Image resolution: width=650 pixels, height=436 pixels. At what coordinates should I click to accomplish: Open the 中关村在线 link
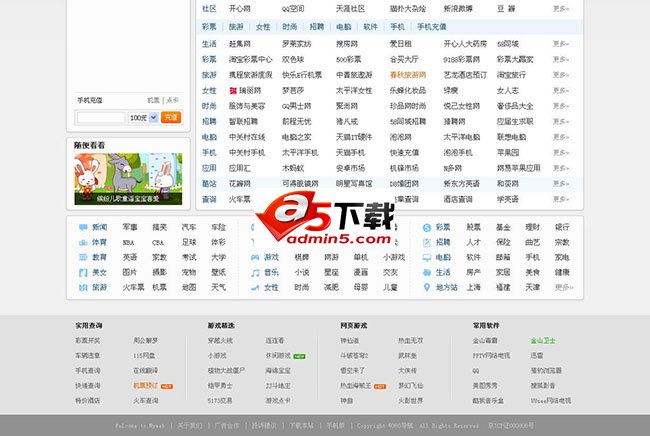point(247,137)
